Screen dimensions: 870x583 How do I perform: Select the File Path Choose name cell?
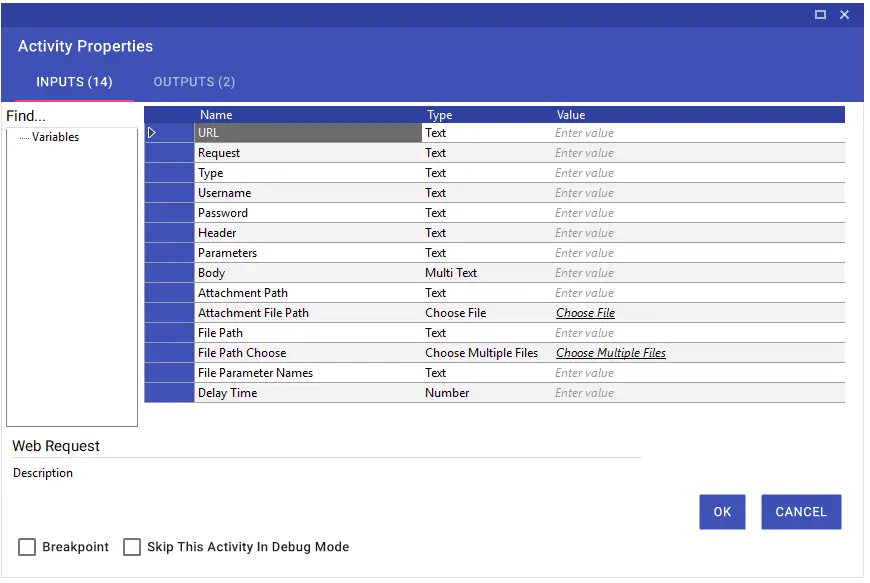pos(308,353)
